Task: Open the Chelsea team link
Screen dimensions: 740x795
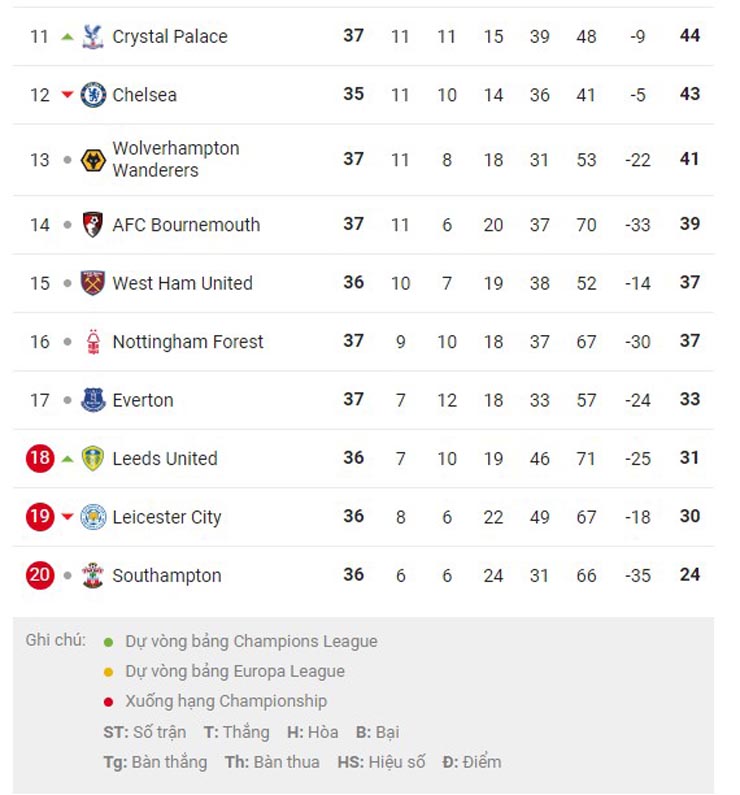Action: pyautogui.click(x=144, y=95)
